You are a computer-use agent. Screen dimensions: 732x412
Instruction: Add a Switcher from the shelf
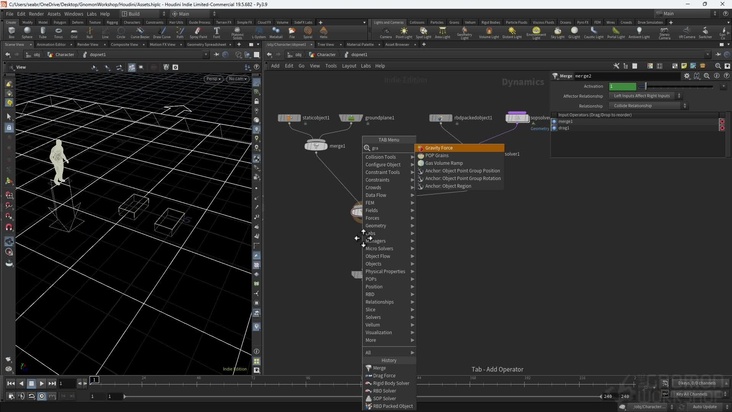pyautogui.click(x=705, y=32)
